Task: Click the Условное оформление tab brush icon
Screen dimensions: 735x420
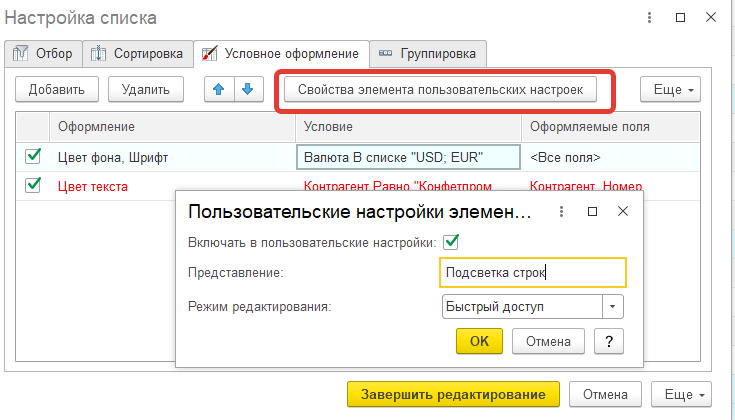Action: [209, 53]
